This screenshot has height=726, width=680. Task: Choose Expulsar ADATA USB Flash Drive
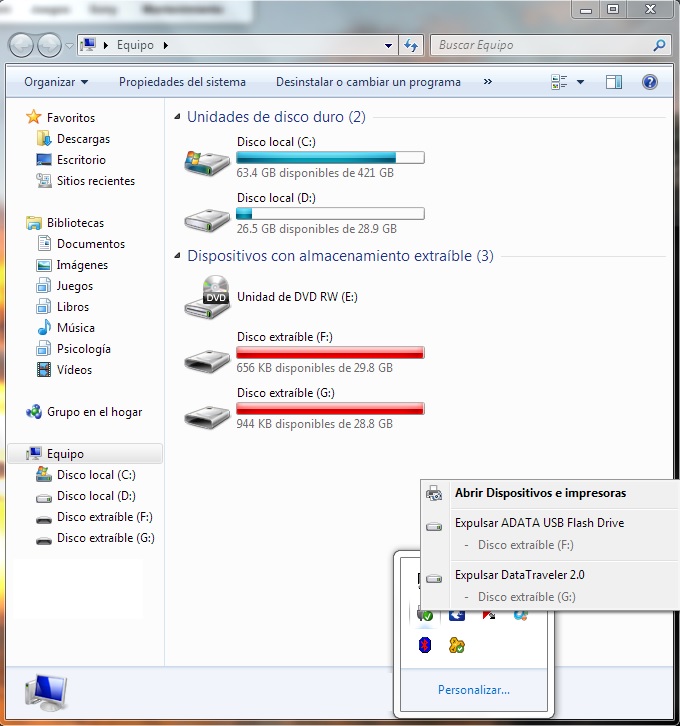click(x=539, y=523)
